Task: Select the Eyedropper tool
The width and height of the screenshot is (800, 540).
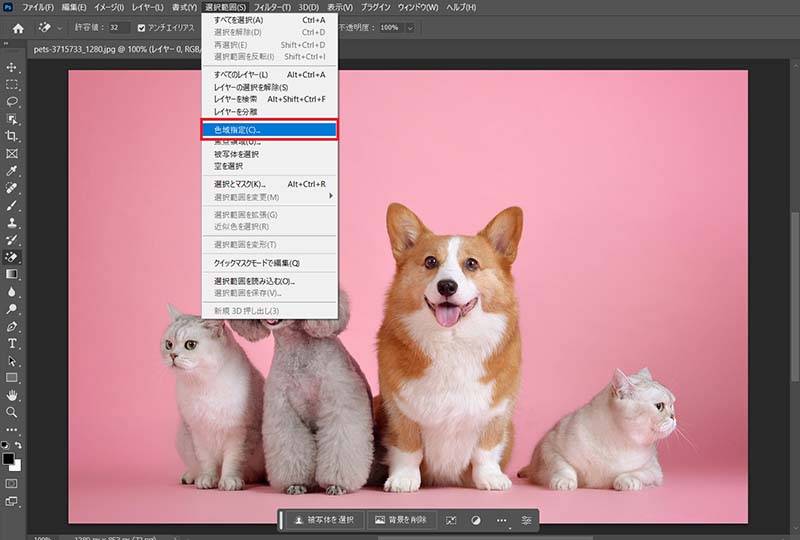Action: (x=12, y=170)
